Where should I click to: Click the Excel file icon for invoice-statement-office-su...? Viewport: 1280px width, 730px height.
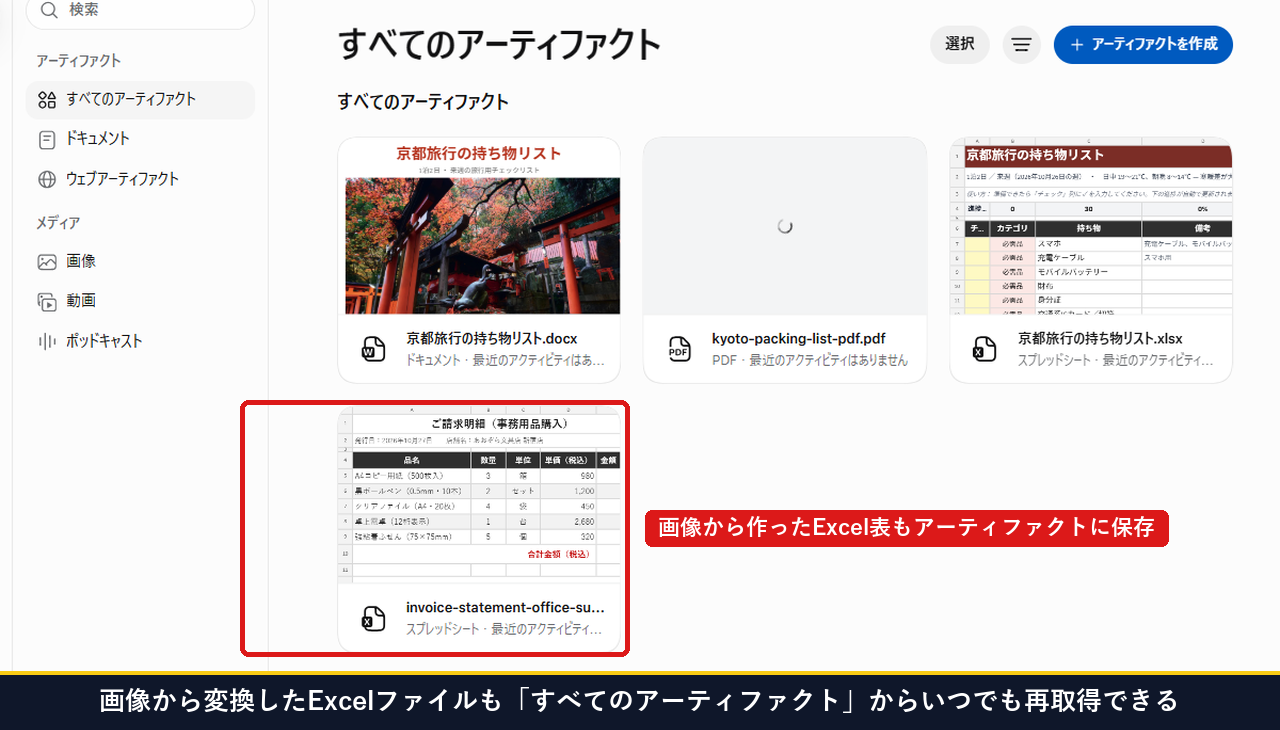pos(373,618)
